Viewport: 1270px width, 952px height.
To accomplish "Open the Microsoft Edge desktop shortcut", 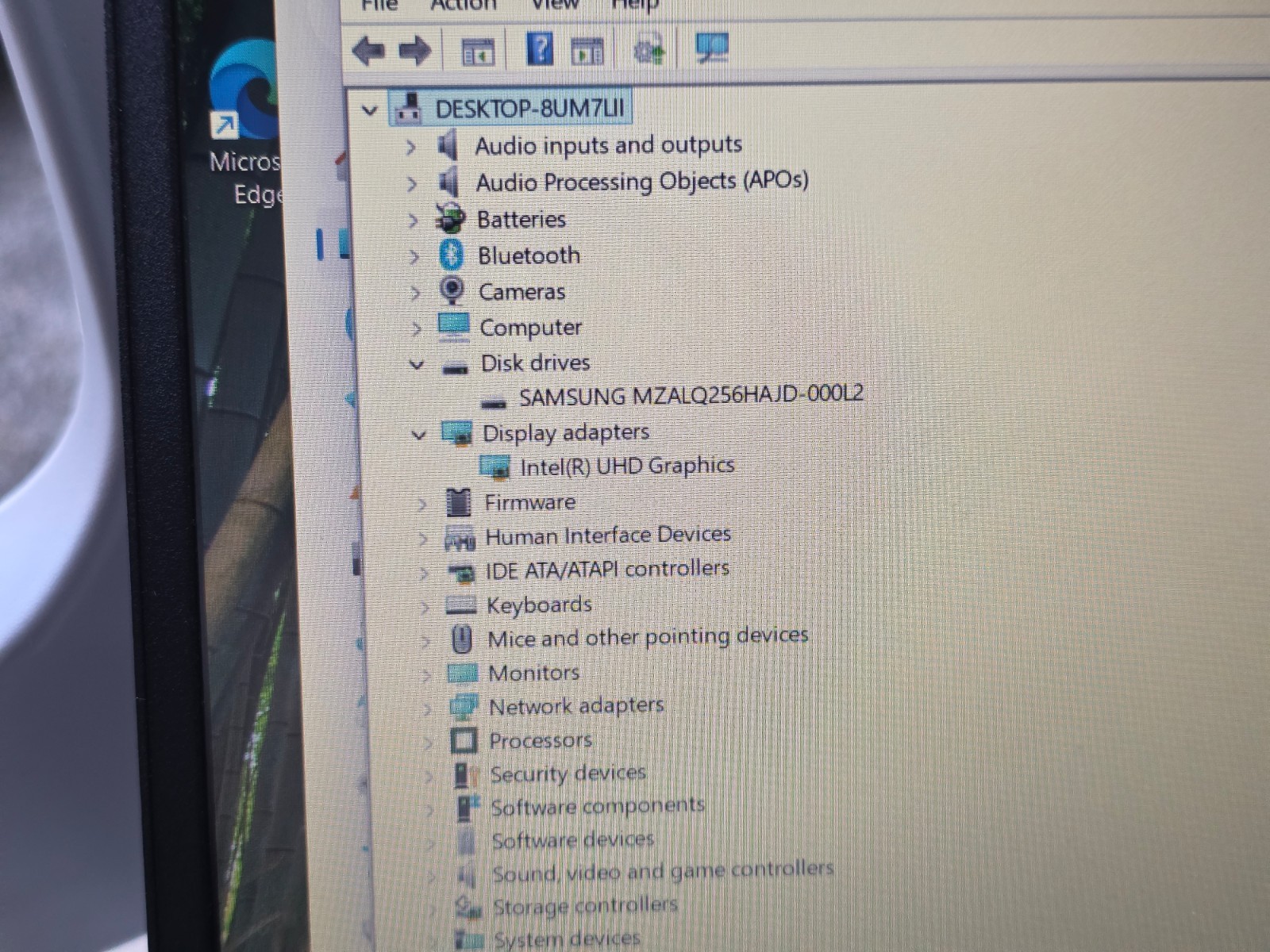I will [244, 123].
